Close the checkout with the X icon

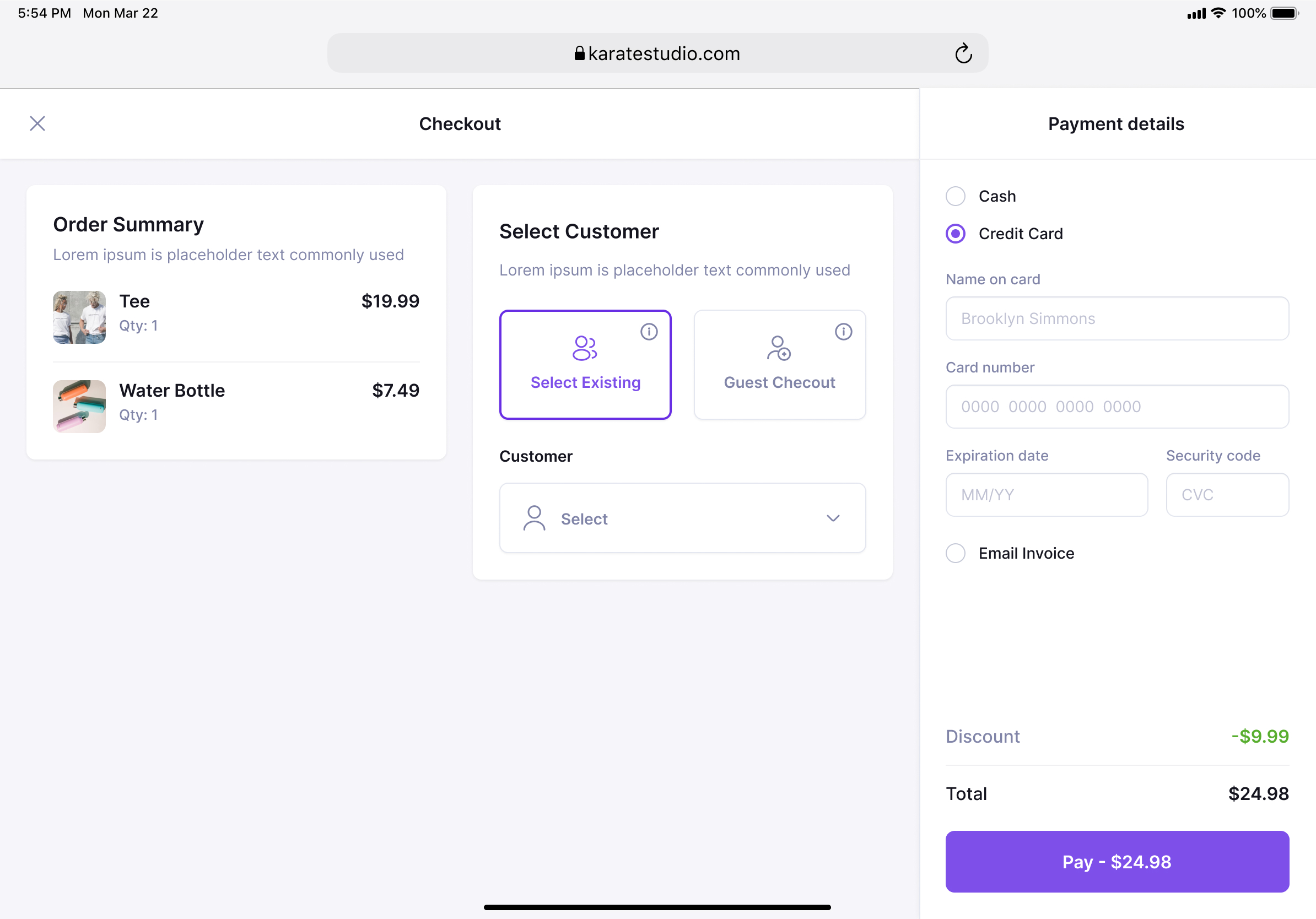click(37, 123)
